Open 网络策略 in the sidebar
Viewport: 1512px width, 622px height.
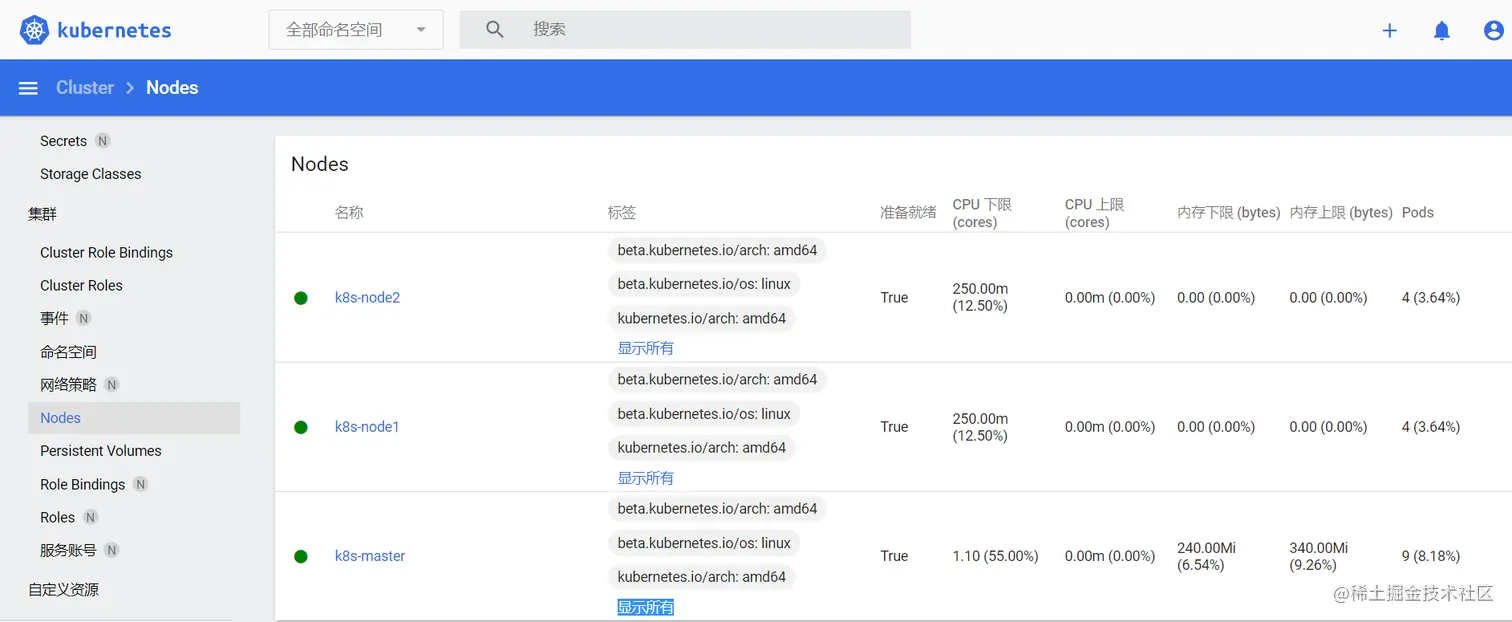(68, 385)
